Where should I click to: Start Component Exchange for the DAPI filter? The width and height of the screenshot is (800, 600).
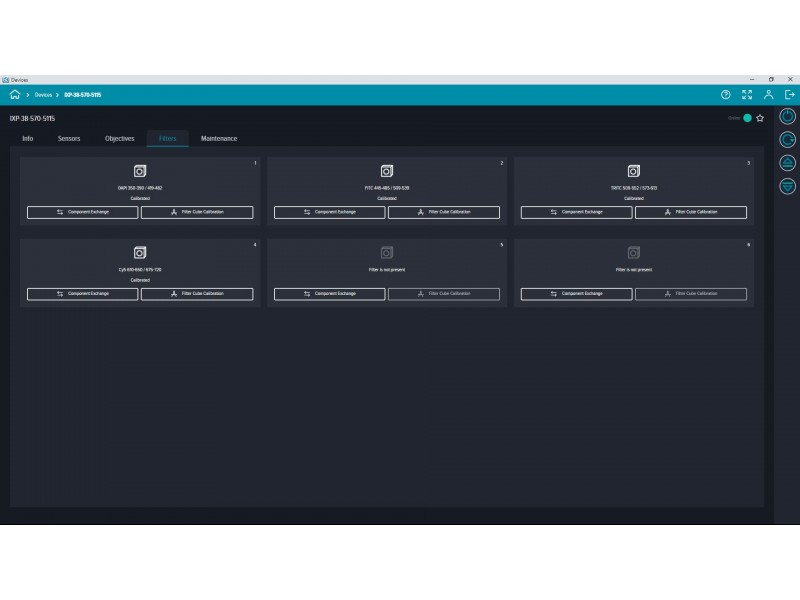[83, 212]
